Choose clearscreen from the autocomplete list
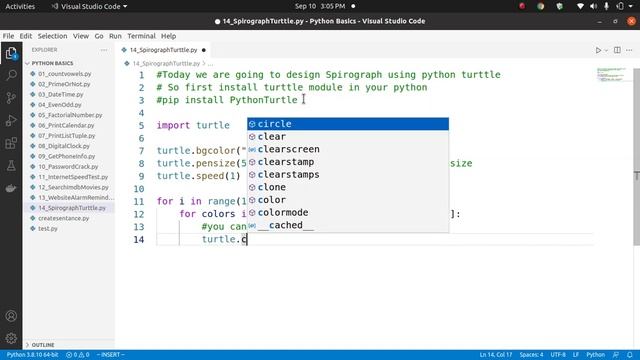 [x=348, y=149]
